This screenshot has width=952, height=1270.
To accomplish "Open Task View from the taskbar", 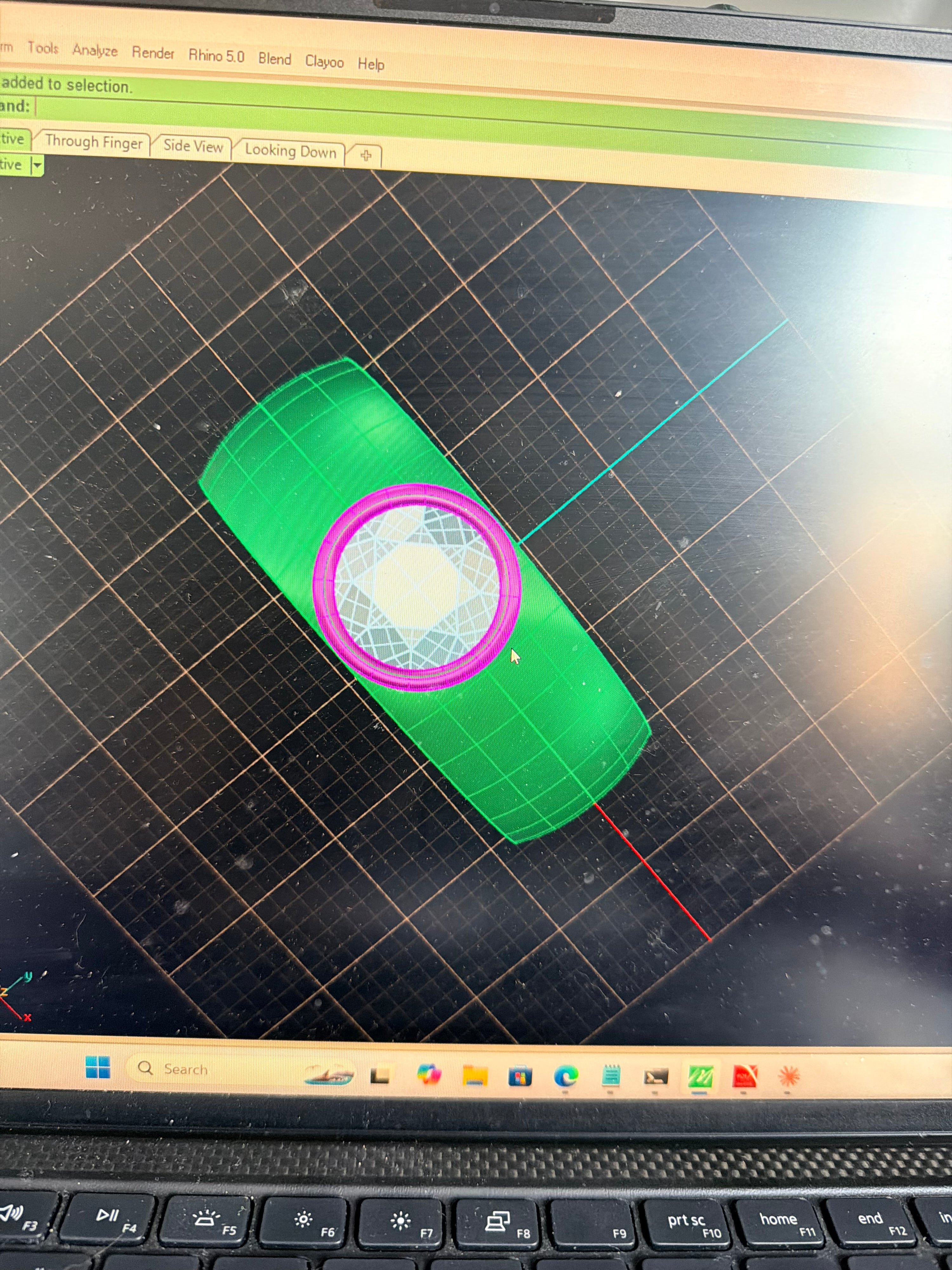I will [380, 1075].
